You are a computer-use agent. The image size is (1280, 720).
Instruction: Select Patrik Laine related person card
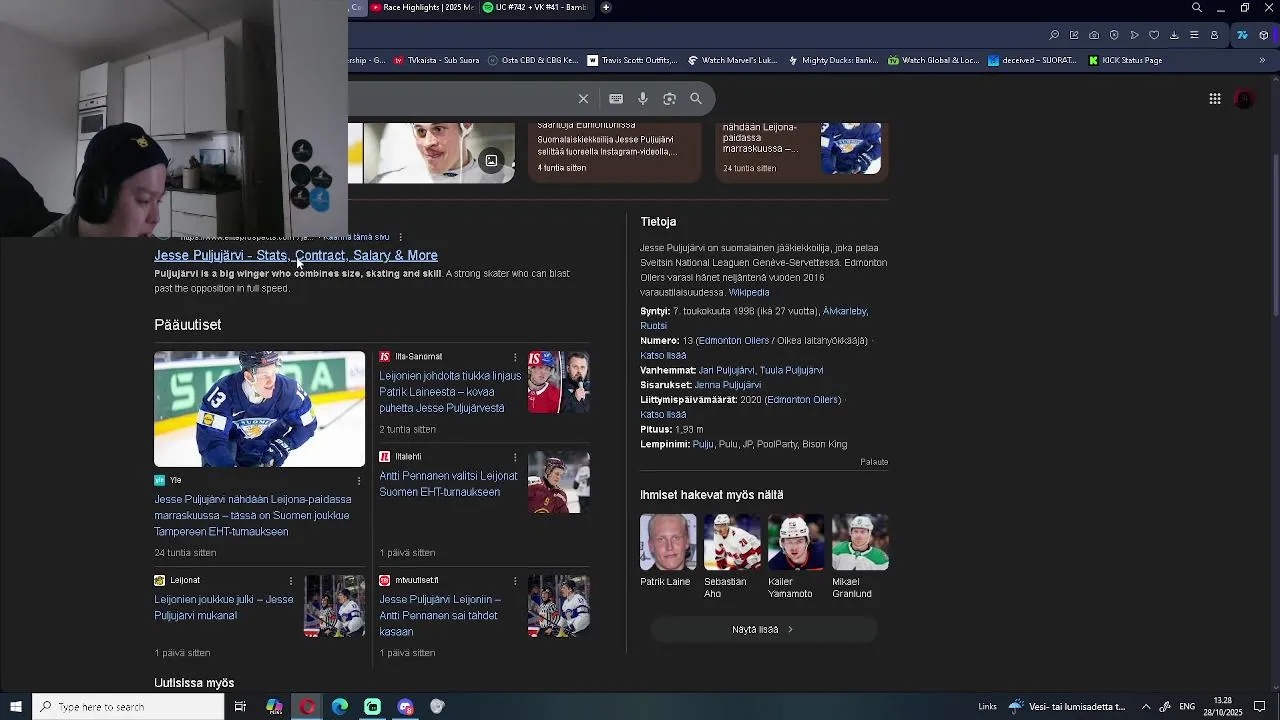point(667,550)
